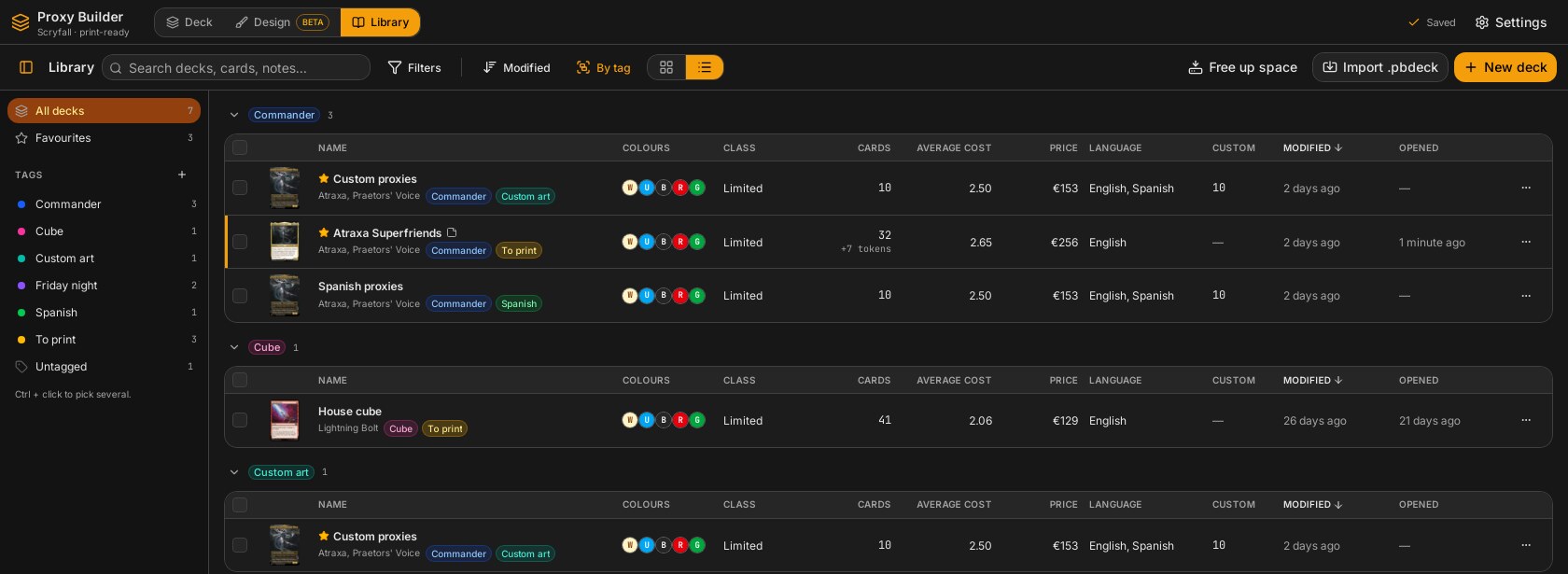The height and width of the screenshot is (574, 1568).
Task: Toggle the library sidebar panel icon
Action: tap(26, 67)
